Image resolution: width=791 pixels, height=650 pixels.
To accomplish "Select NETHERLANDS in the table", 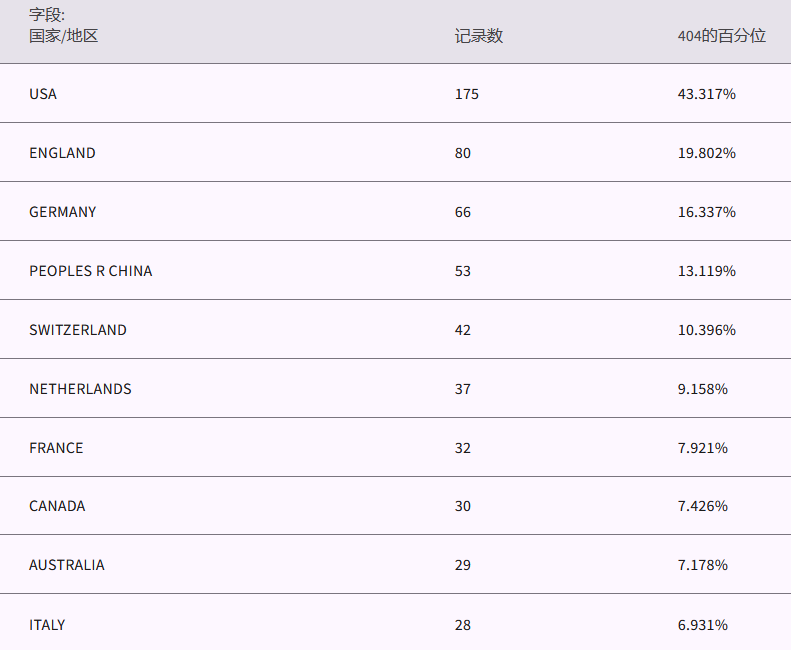I will point(80,389).
